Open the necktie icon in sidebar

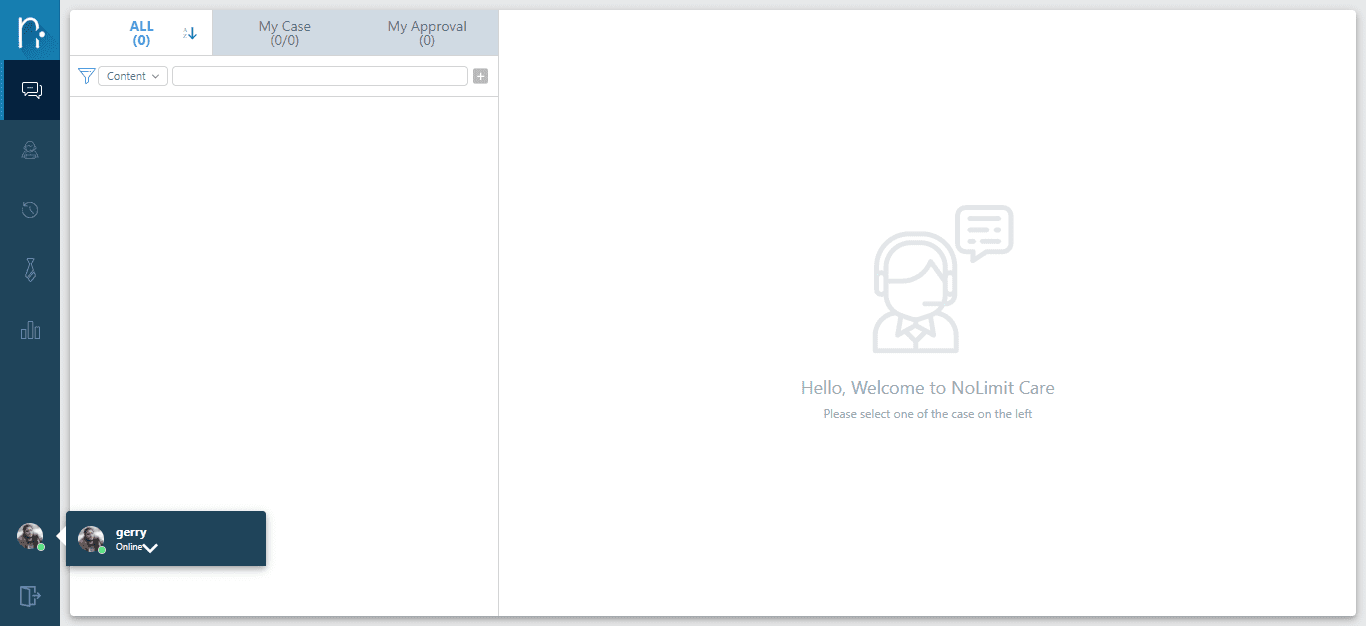click(30, 269)
